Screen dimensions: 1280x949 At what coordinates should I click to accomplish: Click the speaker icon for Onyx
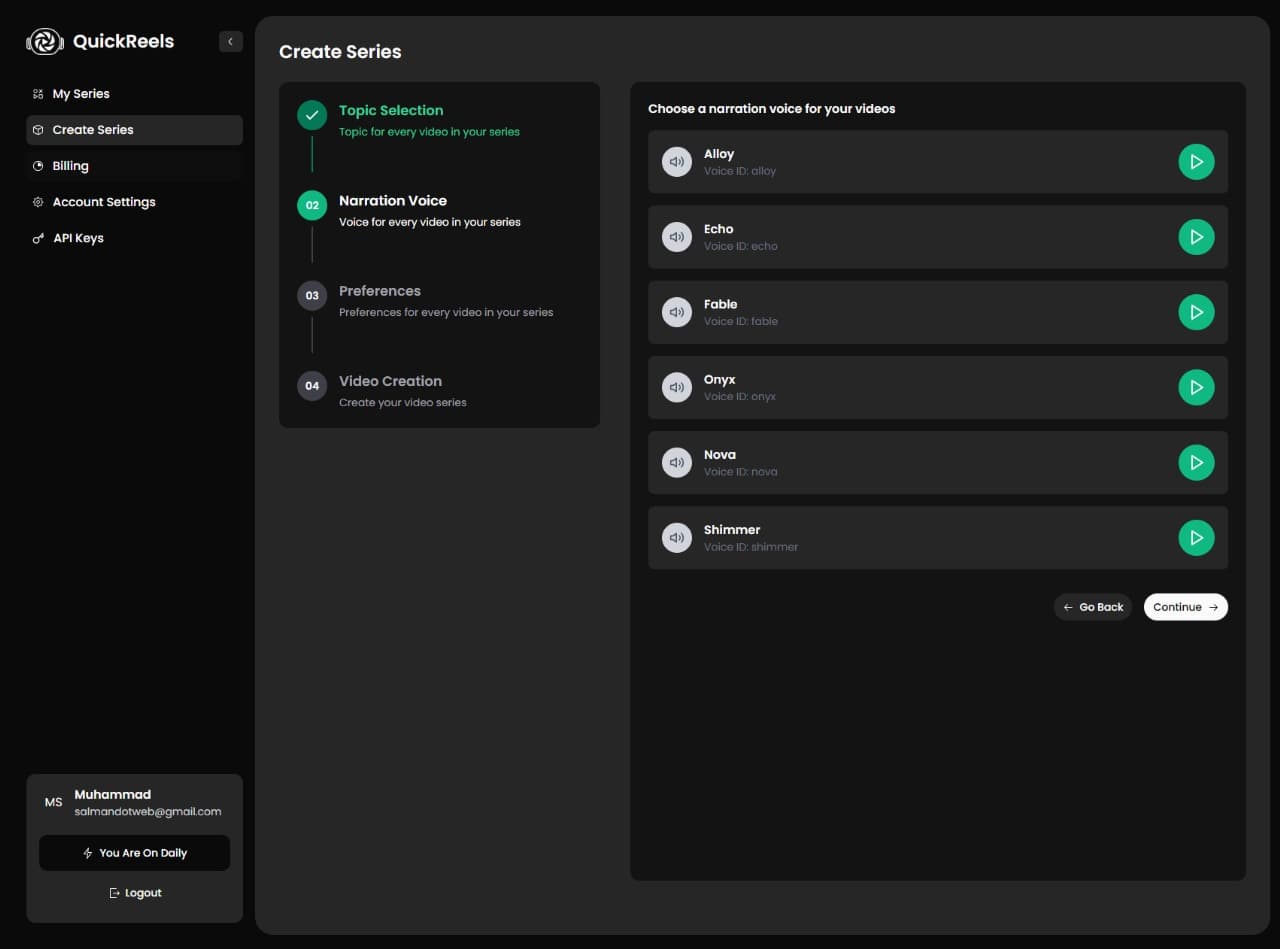click(677, 387)
